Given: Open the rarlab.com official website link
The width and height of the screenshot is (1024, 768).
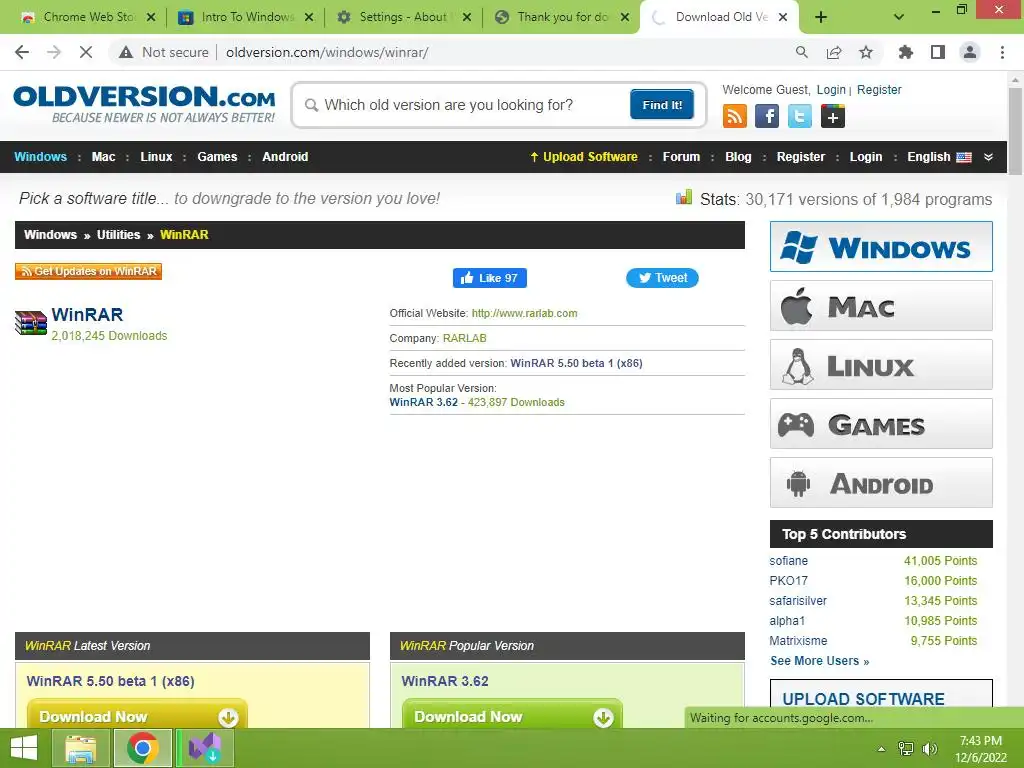Looking at the screenshot, I should tap(524, 313).
